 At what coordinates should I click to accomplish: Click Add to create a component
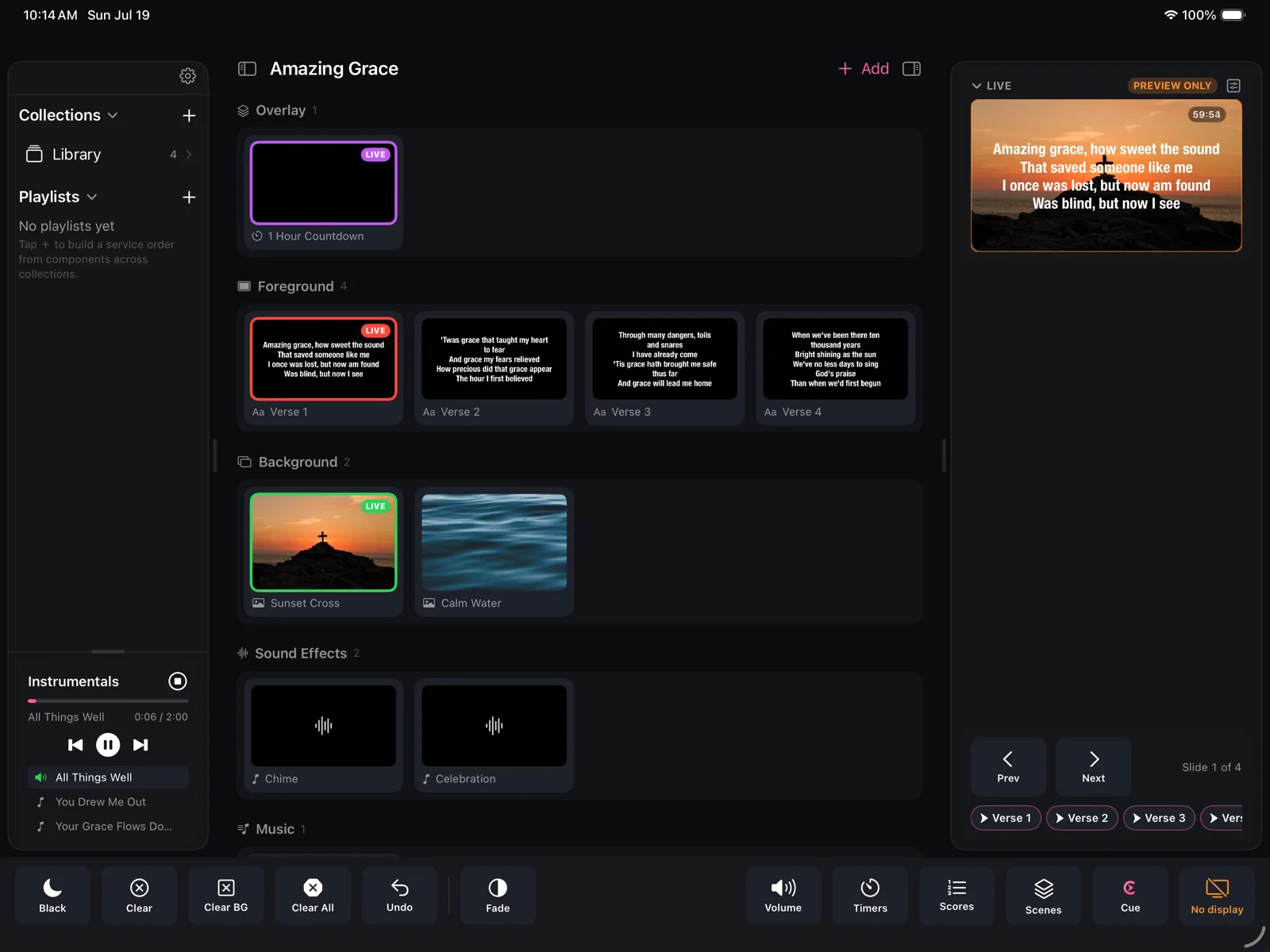tap(864, 69)
